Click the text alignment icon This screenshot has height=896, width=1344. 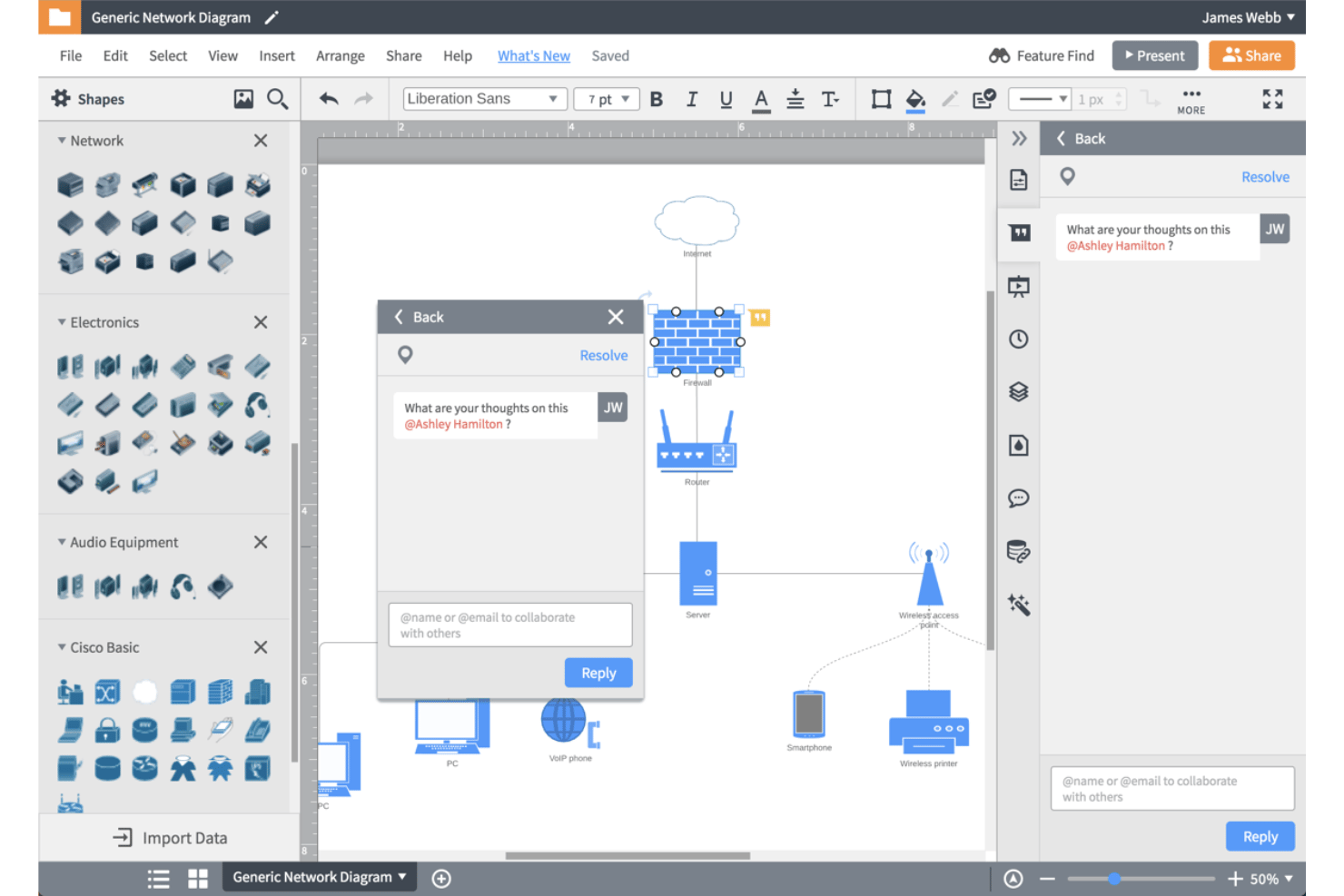click(796, 99)
